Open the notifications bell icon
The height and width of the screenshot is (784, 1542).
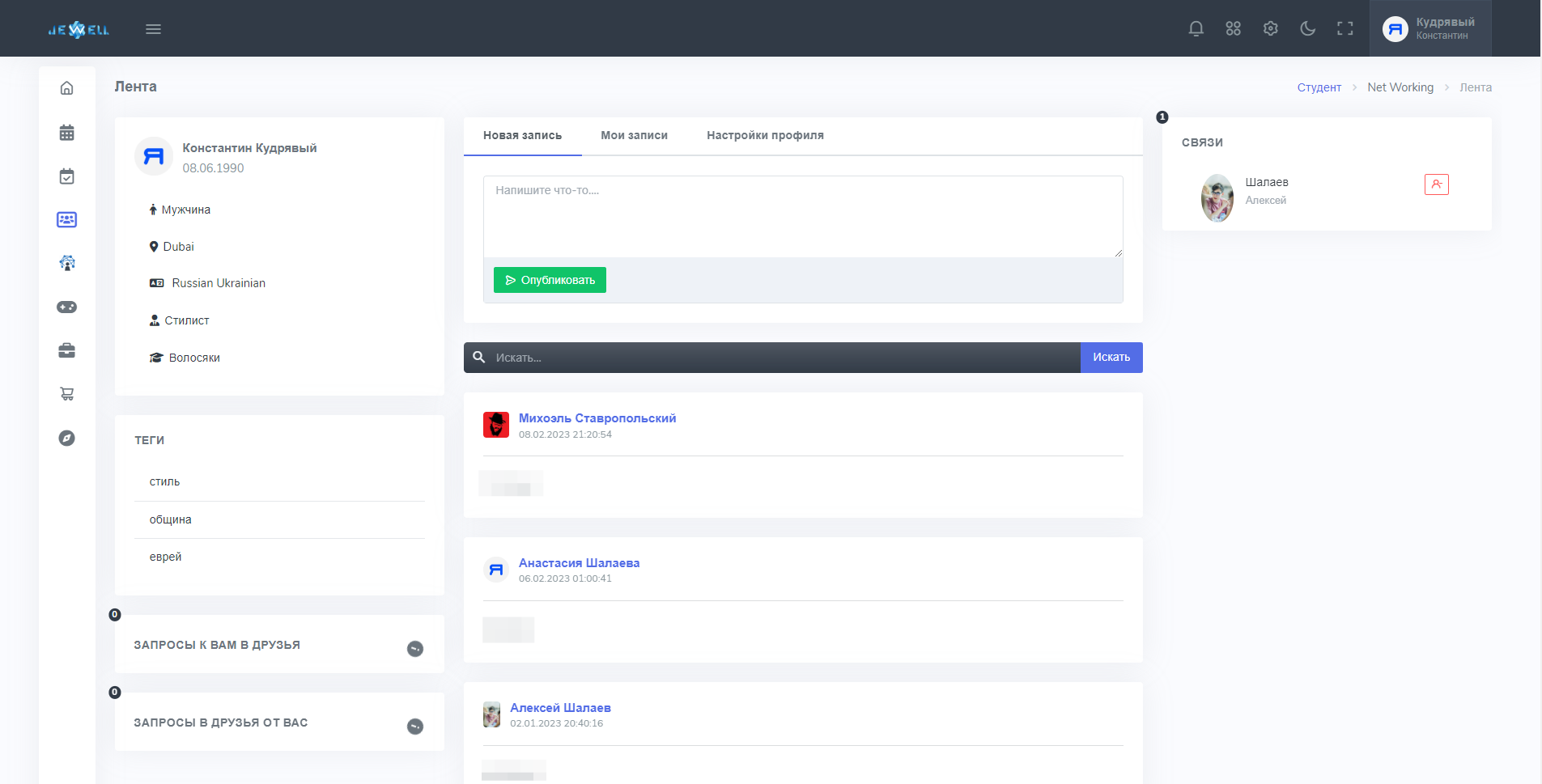pyautogui.click(x=1196, y=29)
